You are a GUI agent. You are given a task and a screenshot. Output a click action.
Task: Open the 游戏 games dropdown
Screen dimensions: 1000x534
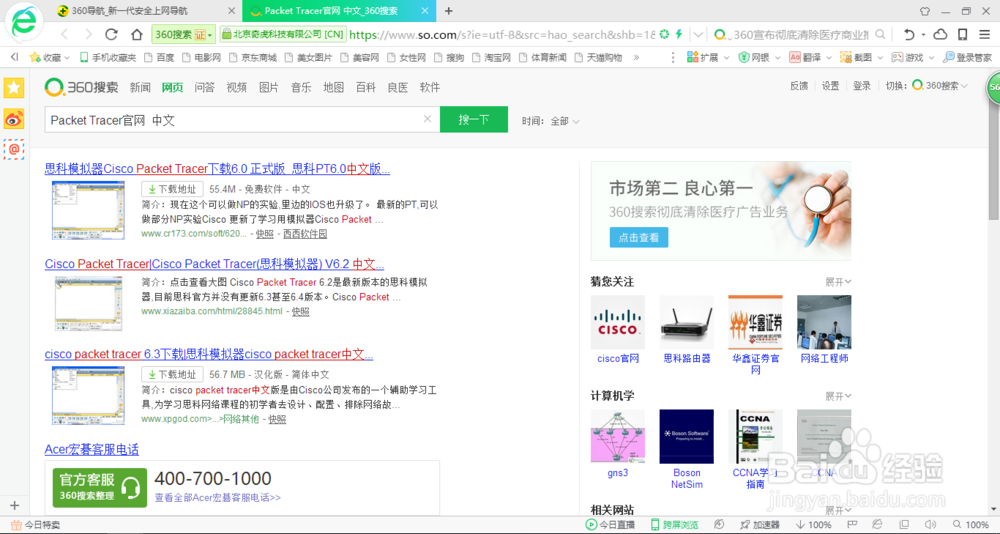point(912,57)
